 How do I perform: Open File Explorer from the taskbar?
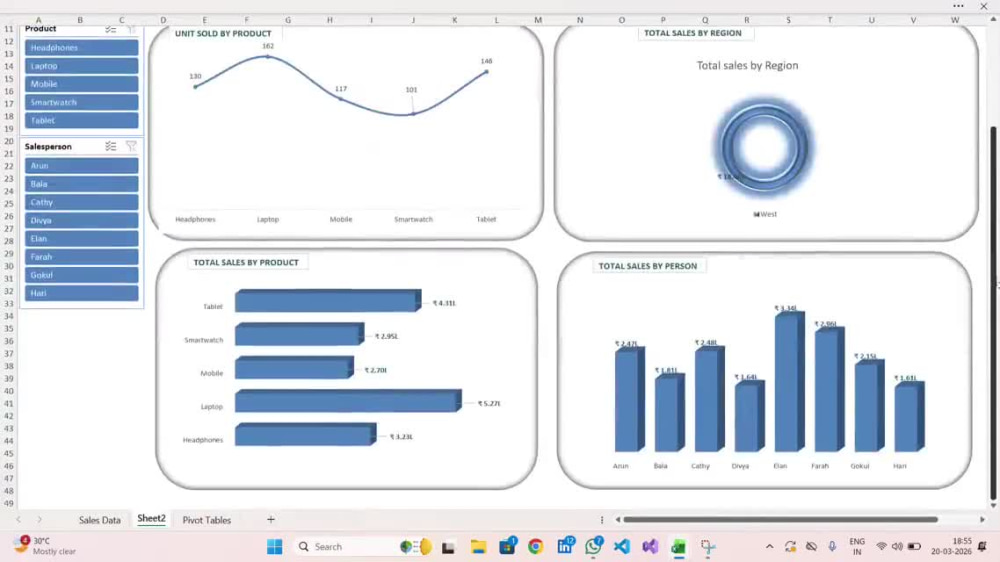pos(478,547)
